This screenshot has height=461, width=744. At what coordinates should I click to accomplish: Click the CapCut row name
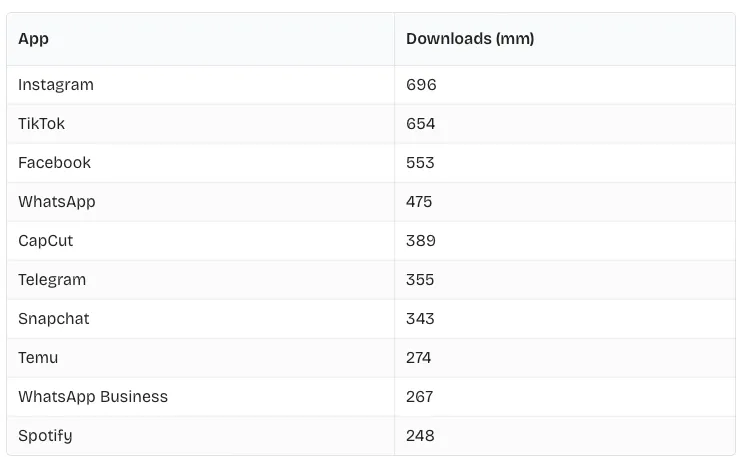45,241
